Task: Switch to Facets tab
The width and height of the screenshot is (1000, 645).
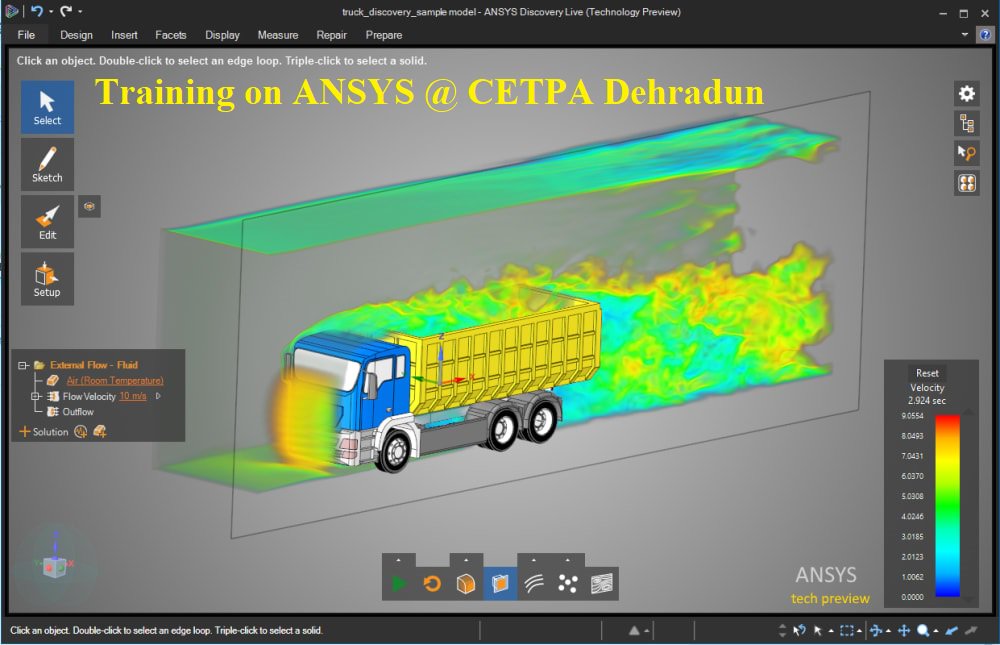Action: 171,35
